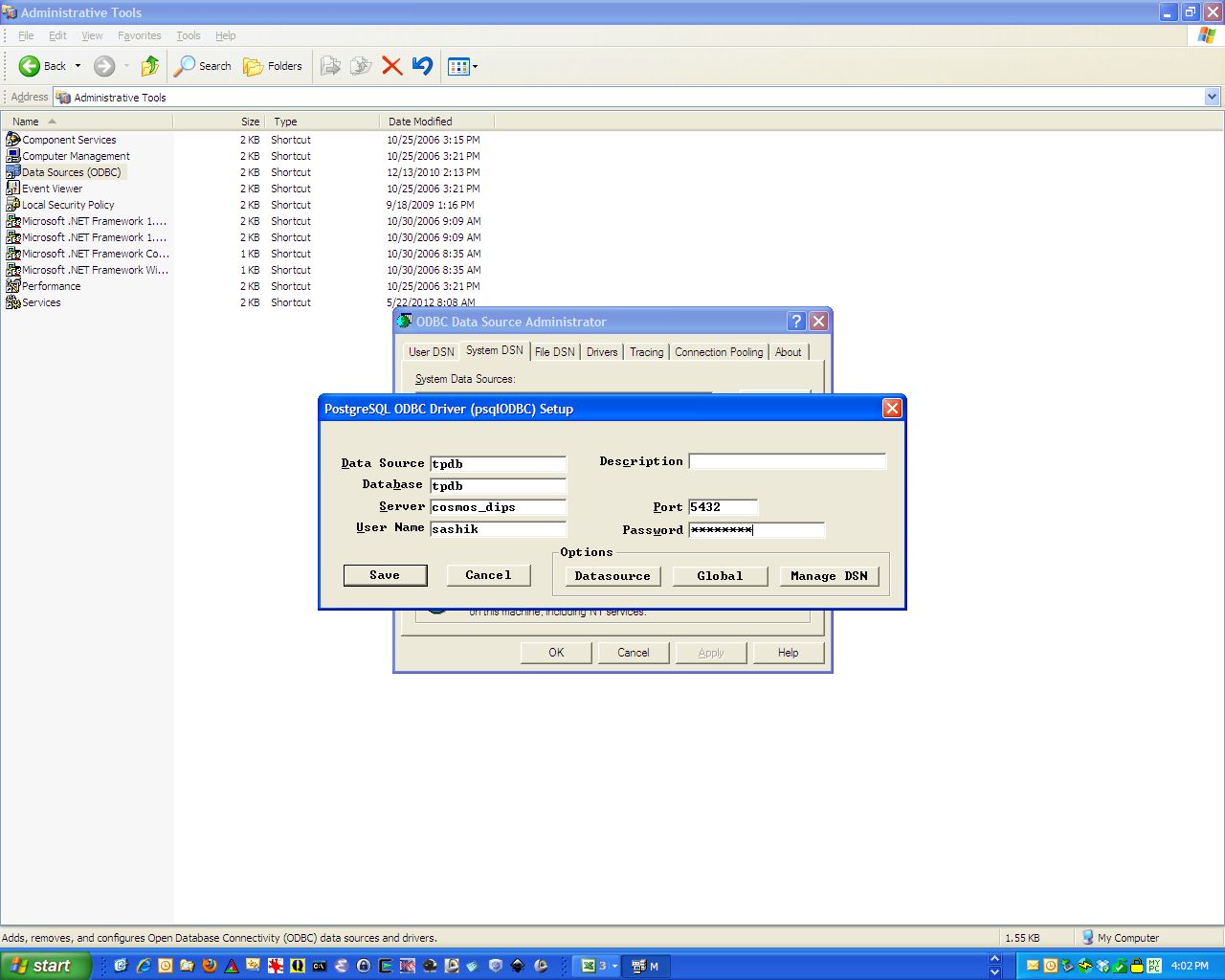Sort the file list by Date Modified column

[420, 122]
